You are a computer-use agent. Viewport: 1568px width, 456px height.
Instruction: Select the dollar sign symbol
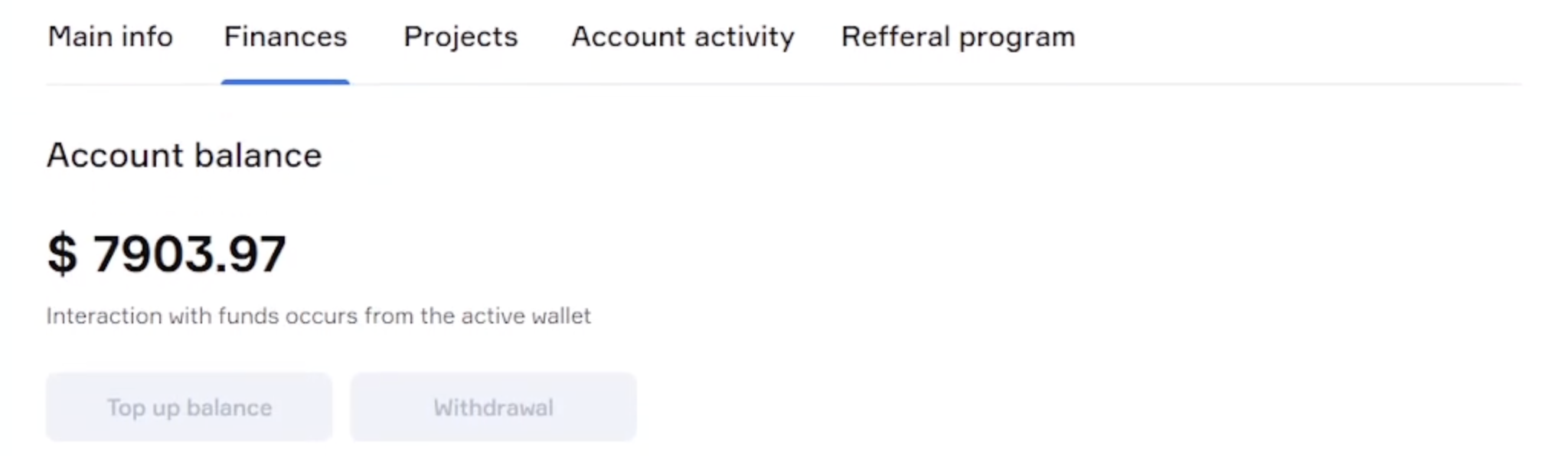pyautogui.click(x=61, y=253)
